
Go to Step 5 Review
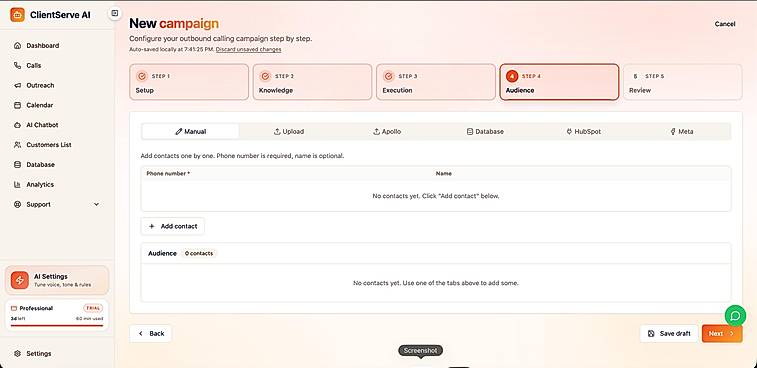683,82
